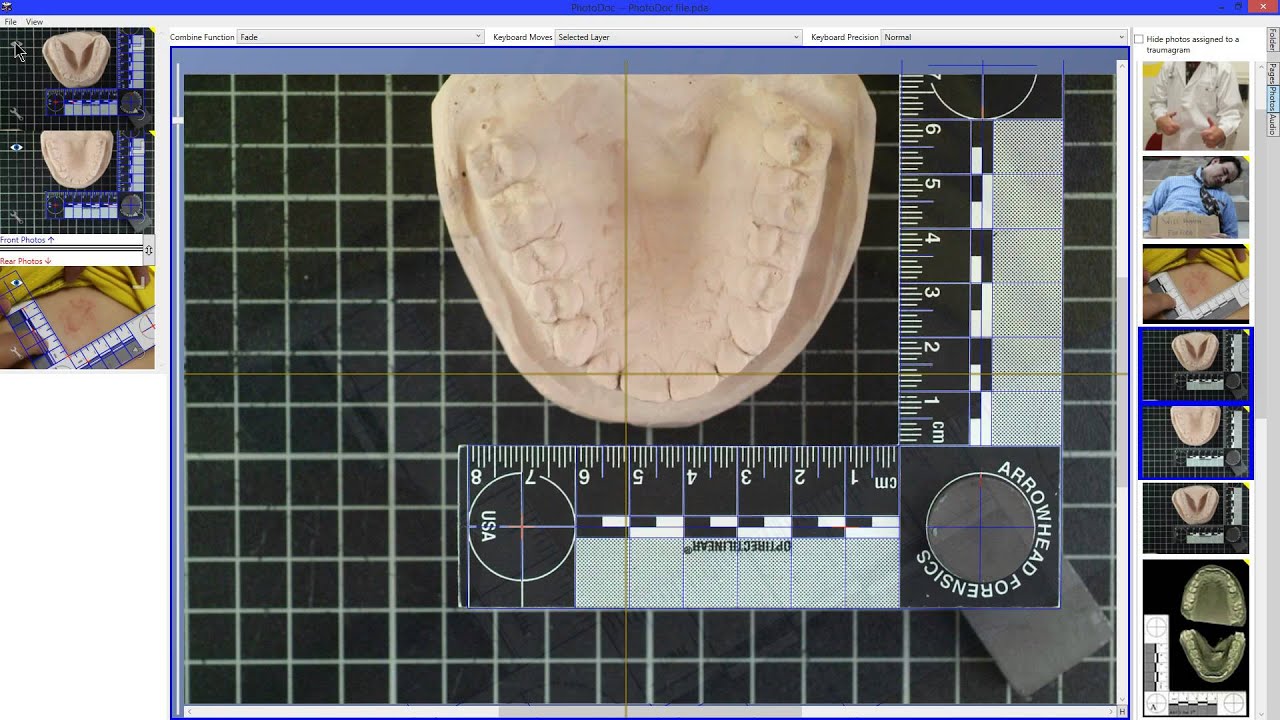Screen dimensions: 1280x720
Task: Switch to the Audio vertical tab
Action: click(x=1273, y=124)
